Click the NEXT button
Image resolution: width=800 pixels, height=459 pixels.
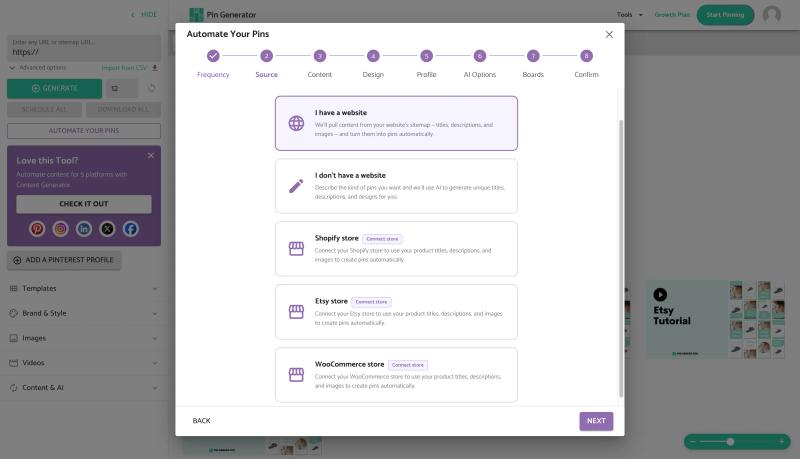[596, 421]
